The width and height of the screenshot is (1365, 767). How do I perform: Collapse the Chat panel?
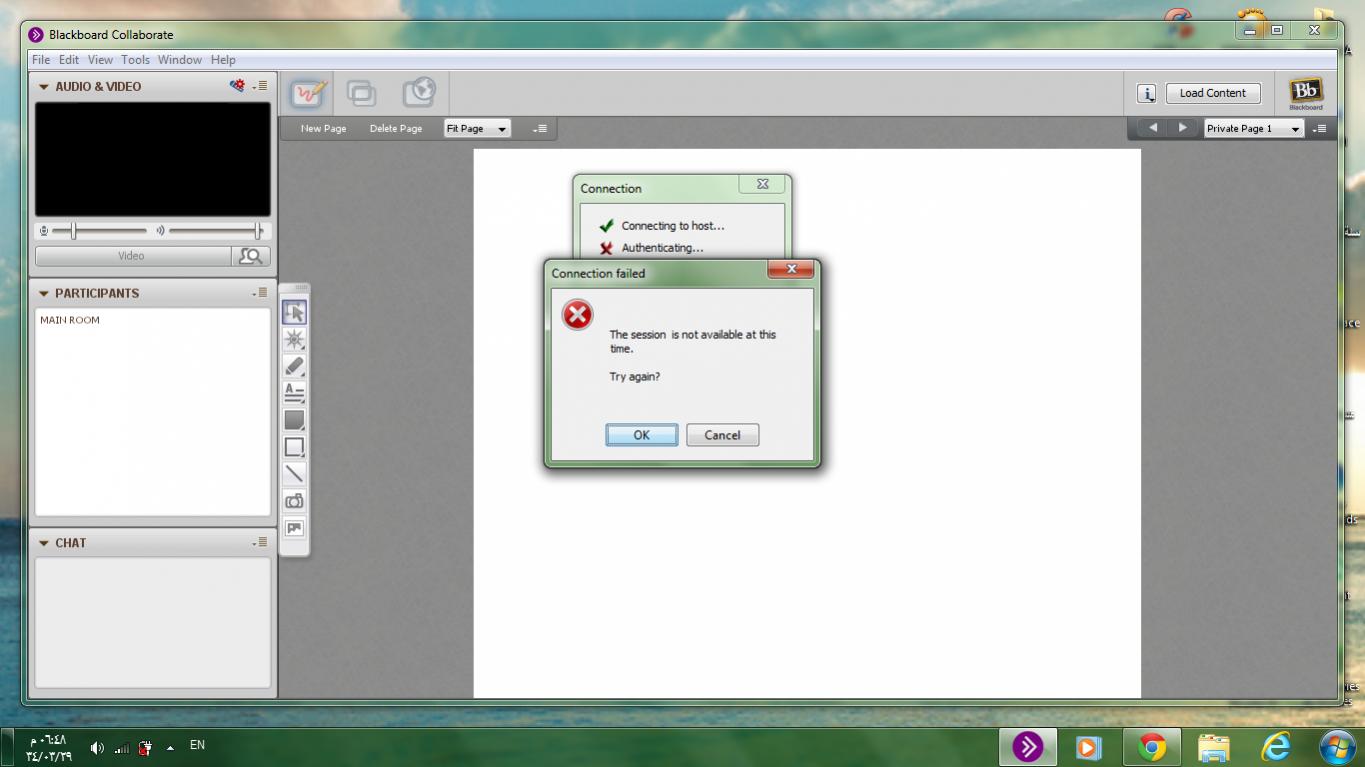(44, 543)
